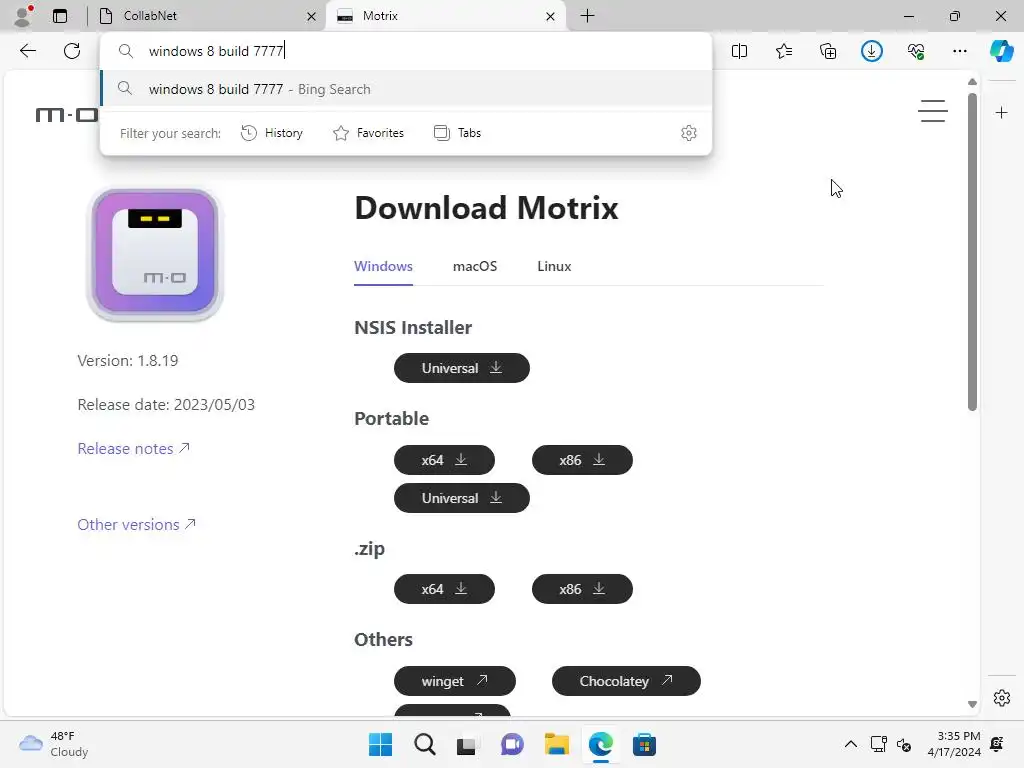This screenshot has width=1024, height=768.
Task: Open the Favorites star toolbar icon
Action: [x=784, y=51]
